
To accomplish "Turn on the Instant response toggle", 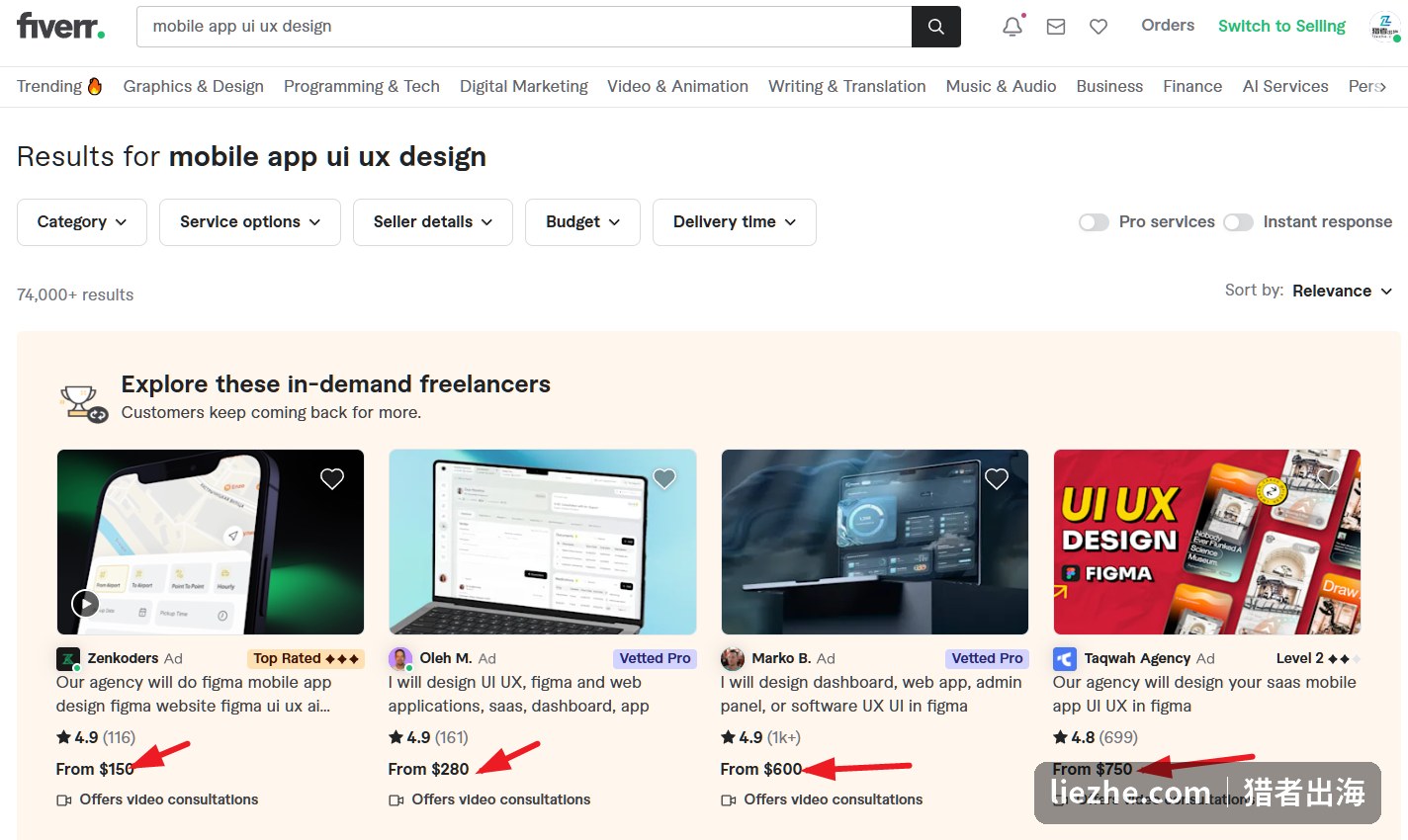I will click(x=1238, y=222).
